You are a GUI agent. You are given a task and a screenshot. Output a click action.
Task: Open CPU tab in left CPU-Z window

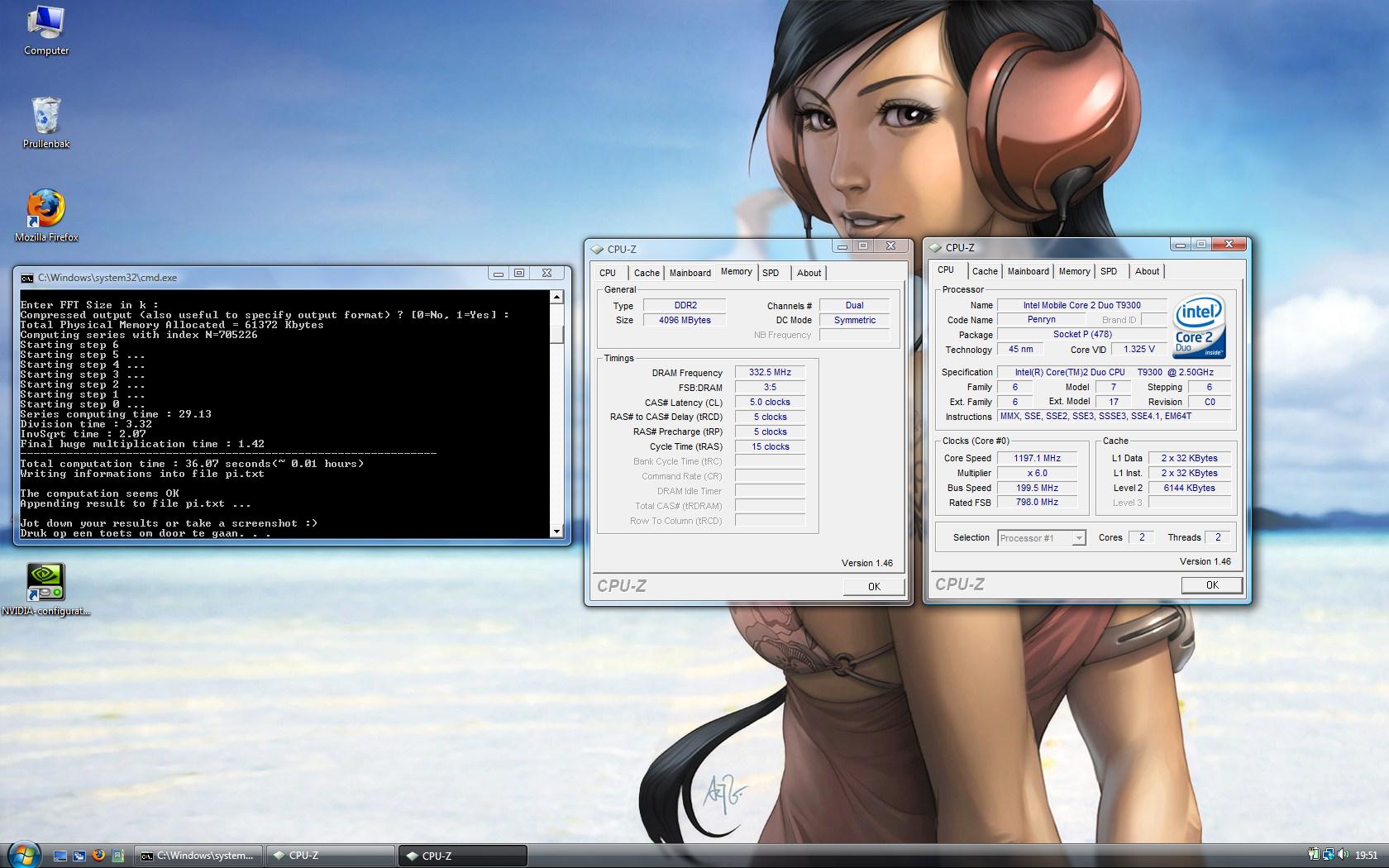(608, 273)
